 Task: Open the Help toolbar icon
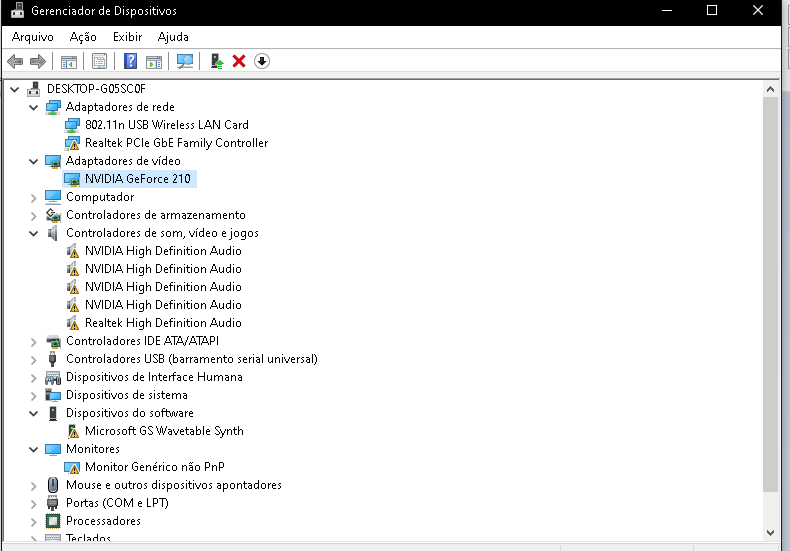130,61
